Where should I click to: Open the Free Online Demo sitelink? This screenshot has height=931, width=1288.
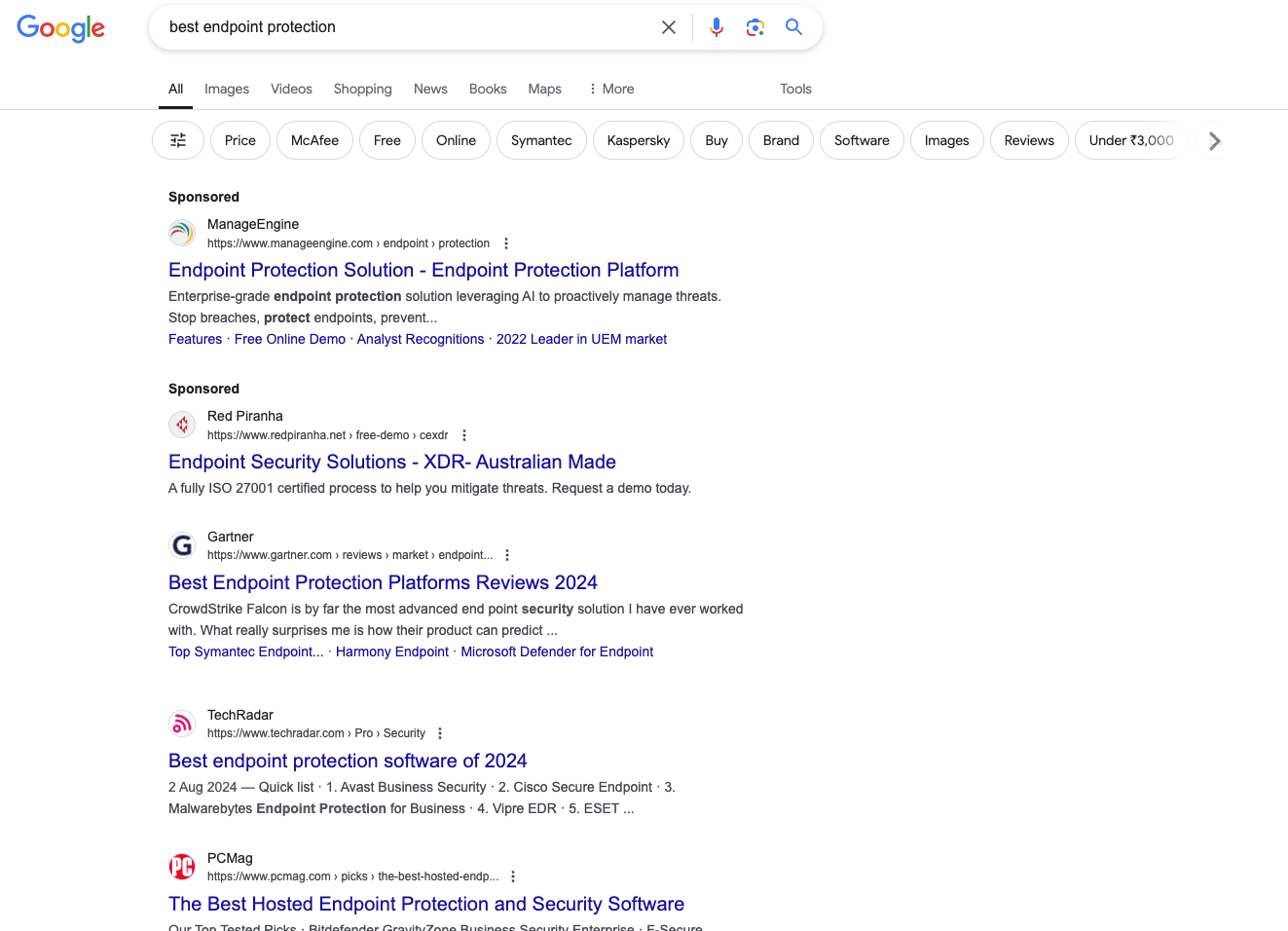click(289, 339)
